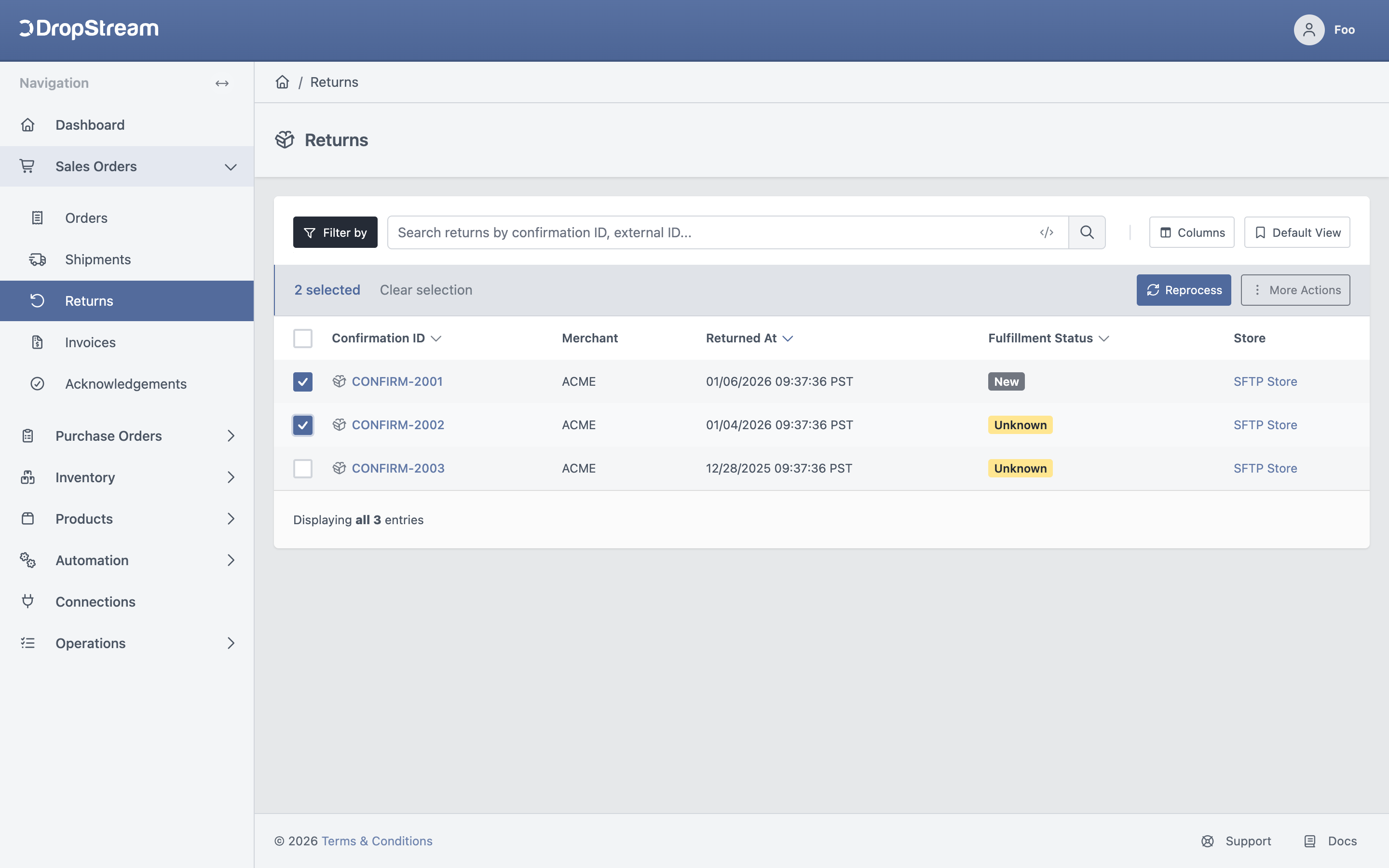1389x868 pixels.
Task: Click the Automation gears icon
Action: pyautogui.click(x=27, y=560)
